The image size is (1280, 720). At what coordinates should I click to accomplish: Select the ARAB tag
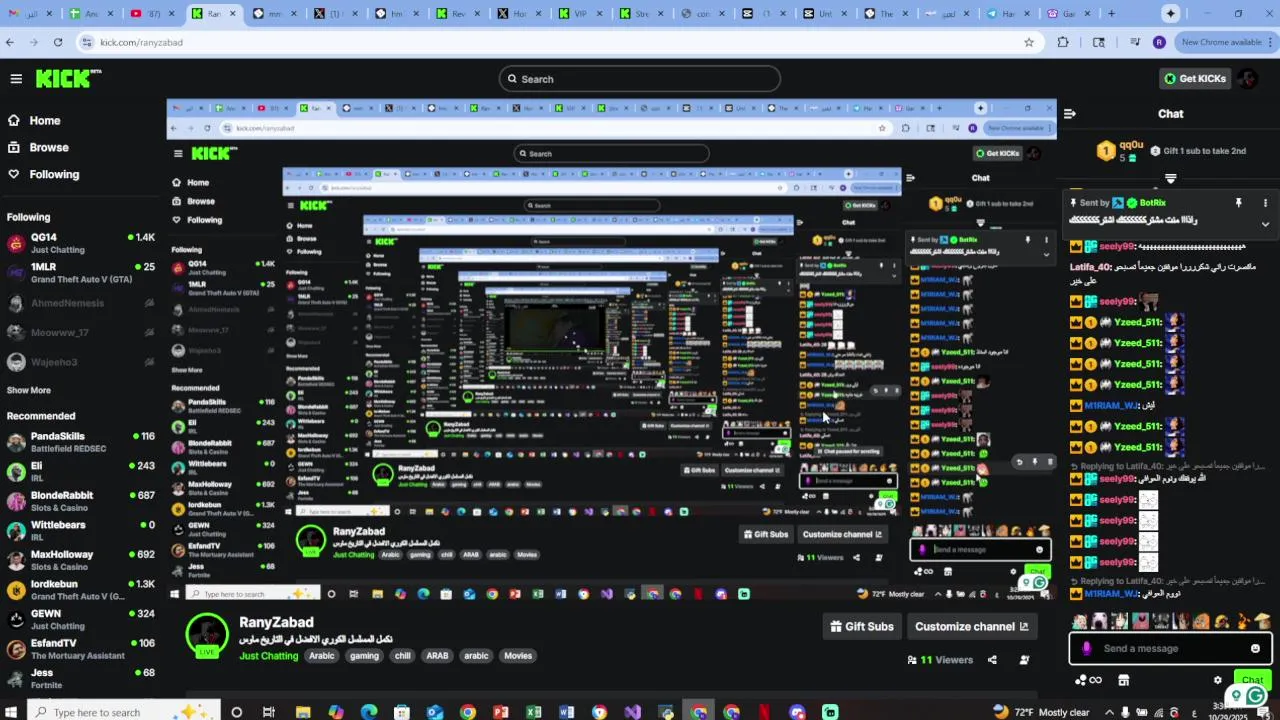pyautogui.click(x=437, y=656)
